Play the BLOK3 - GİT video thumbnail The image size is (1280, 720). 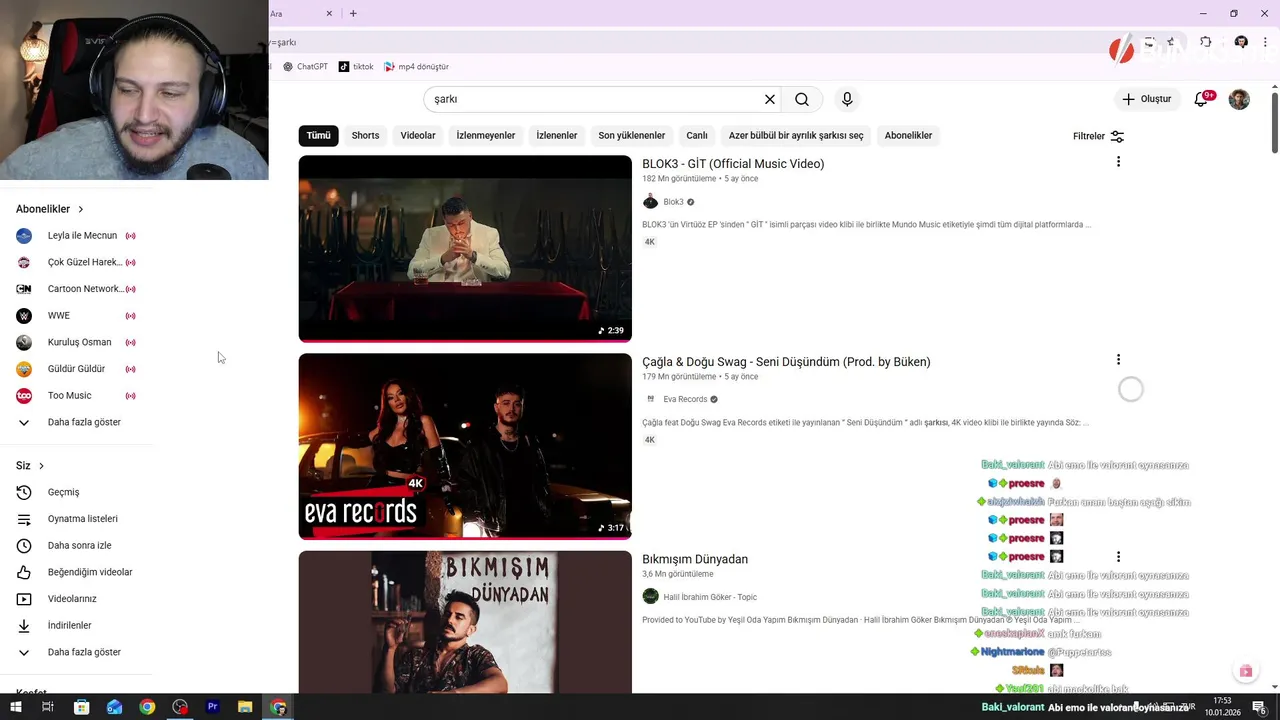pos(465,248)
